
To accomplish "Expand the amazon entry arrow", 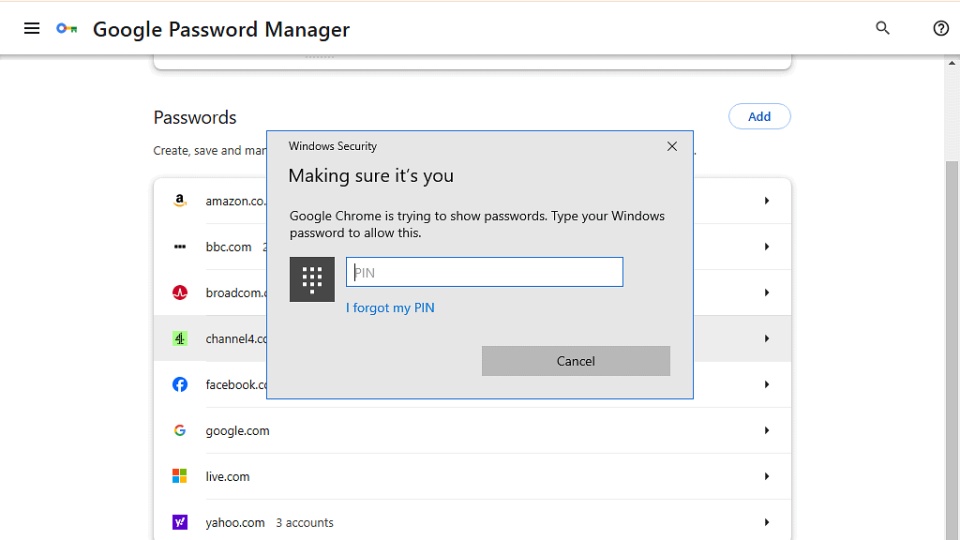I will (767, 200).
